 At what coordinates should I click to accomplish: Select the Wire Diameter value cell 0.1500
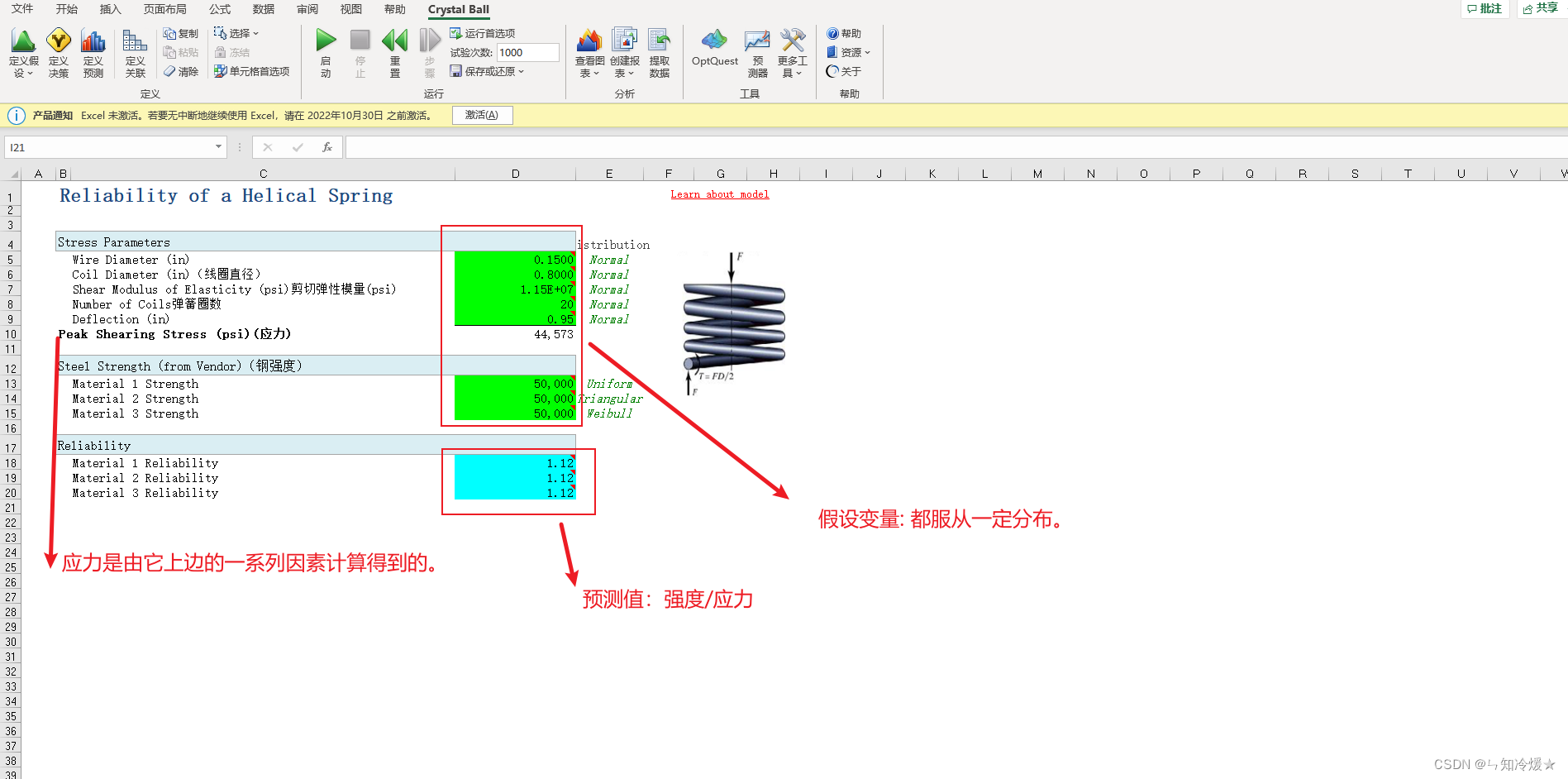(515, 260)
